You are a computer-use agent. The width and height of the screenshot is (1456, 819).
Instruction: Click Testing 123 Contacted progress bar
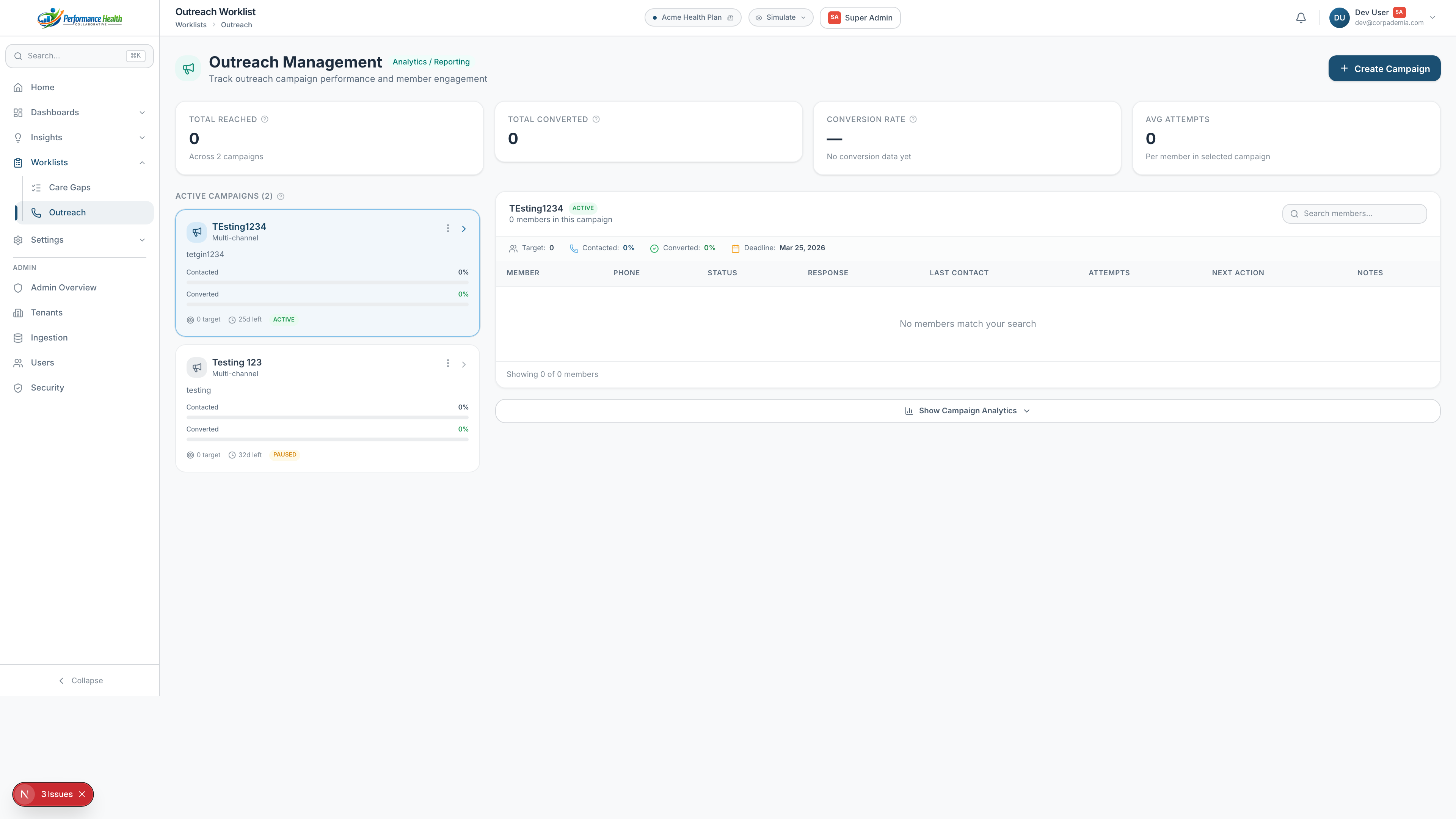[327, 418]
